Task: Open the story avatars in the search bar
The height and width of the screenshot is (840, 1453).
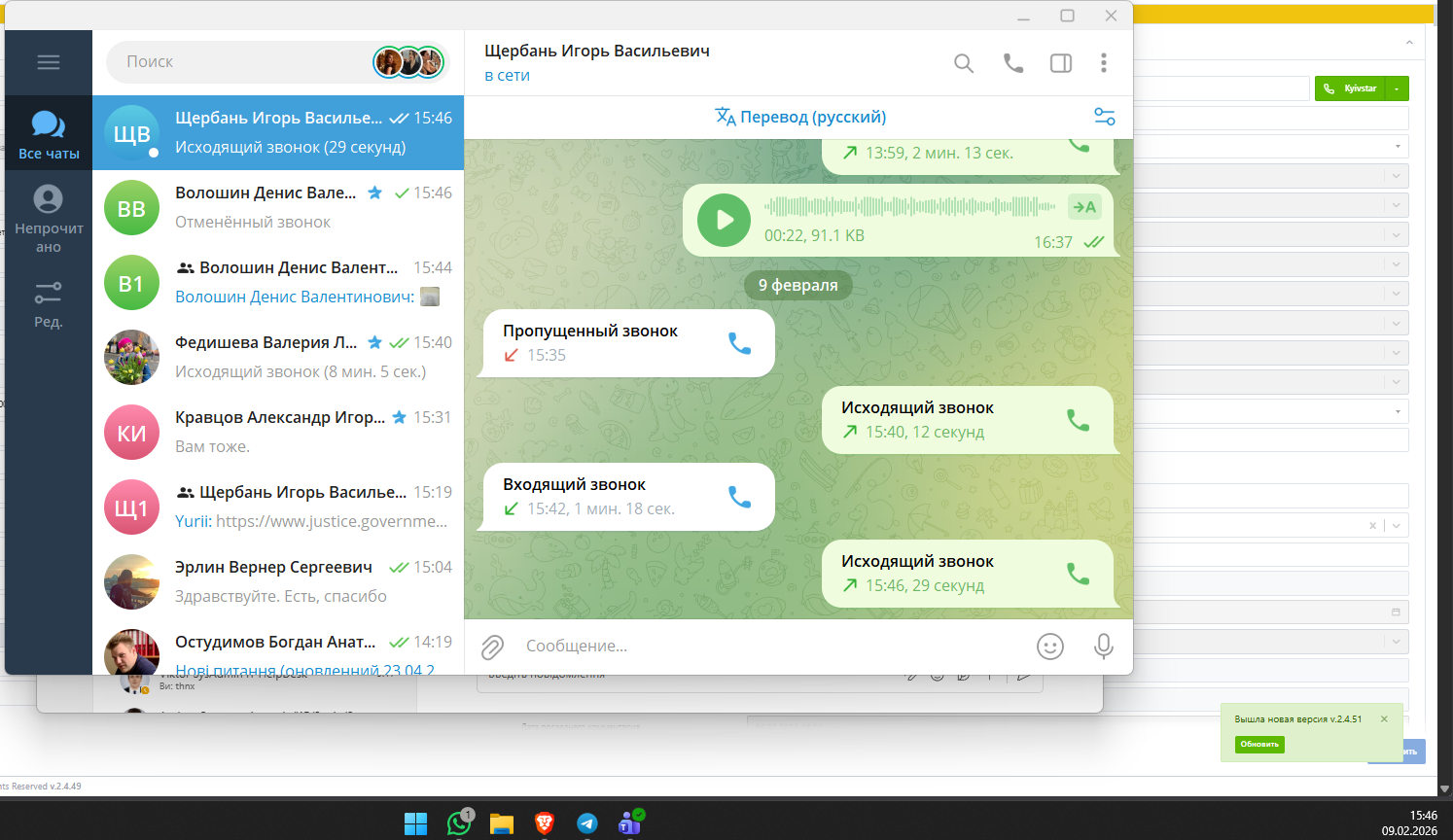Action: (x=408, y=62)
